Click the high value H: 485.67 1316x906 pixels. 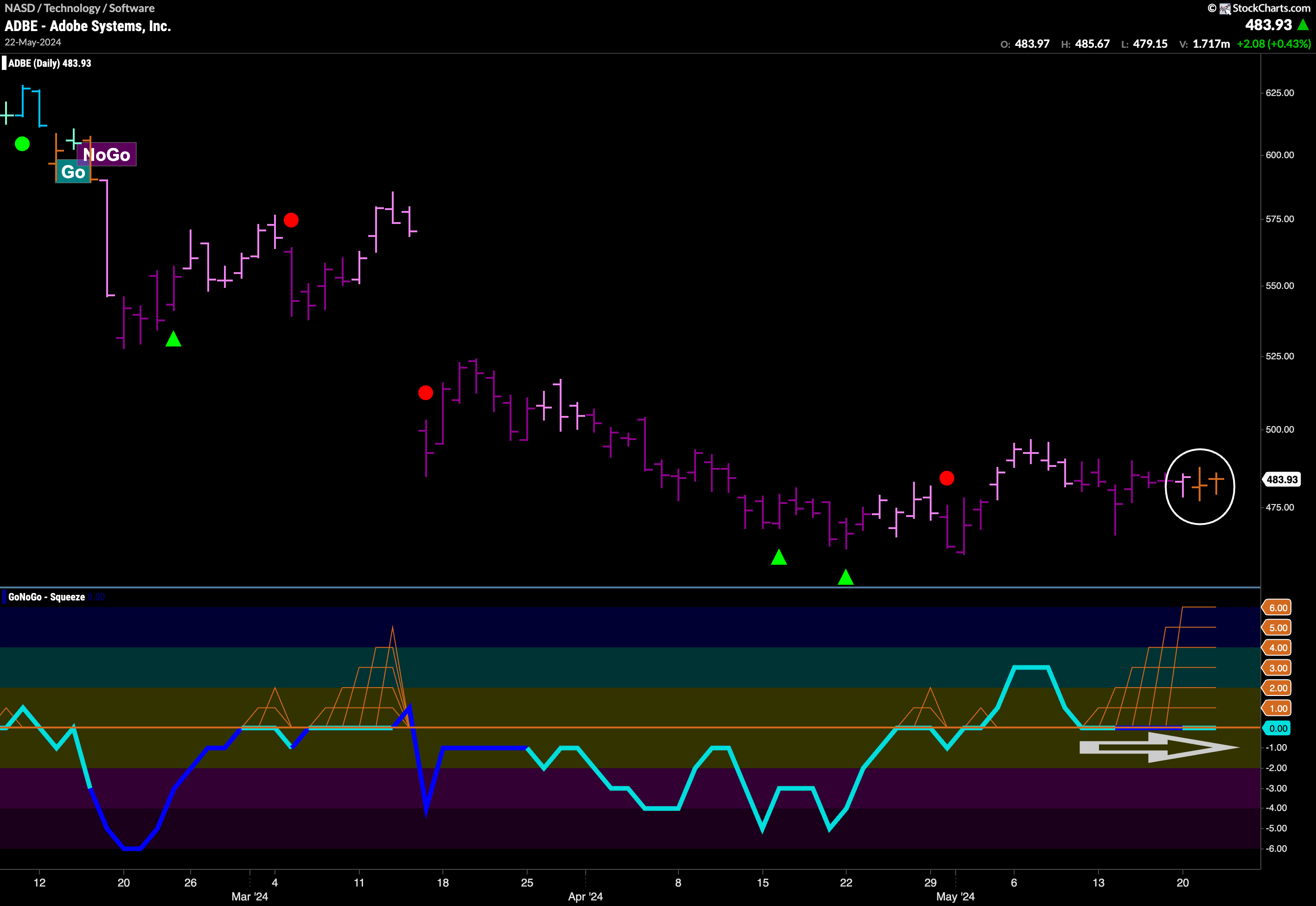click(1085, 44)
